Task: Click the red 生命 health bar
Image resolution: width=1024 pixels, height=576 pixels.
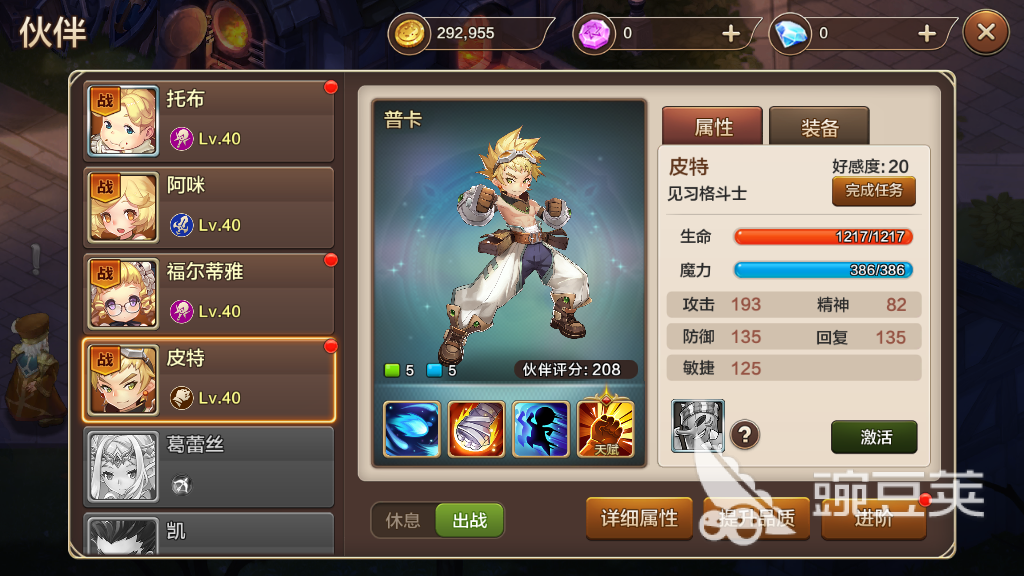Action: (x=823, y=236)
